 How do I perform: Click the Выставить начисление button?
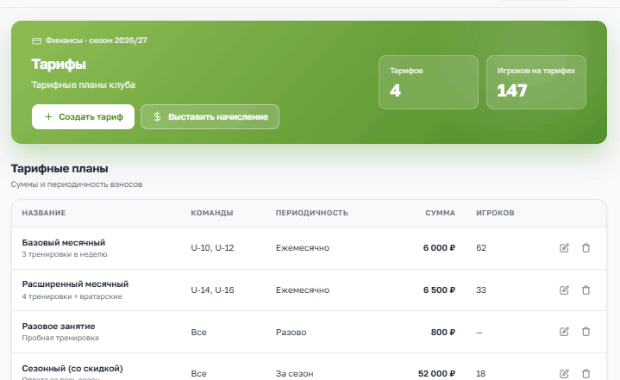(210, 117)
